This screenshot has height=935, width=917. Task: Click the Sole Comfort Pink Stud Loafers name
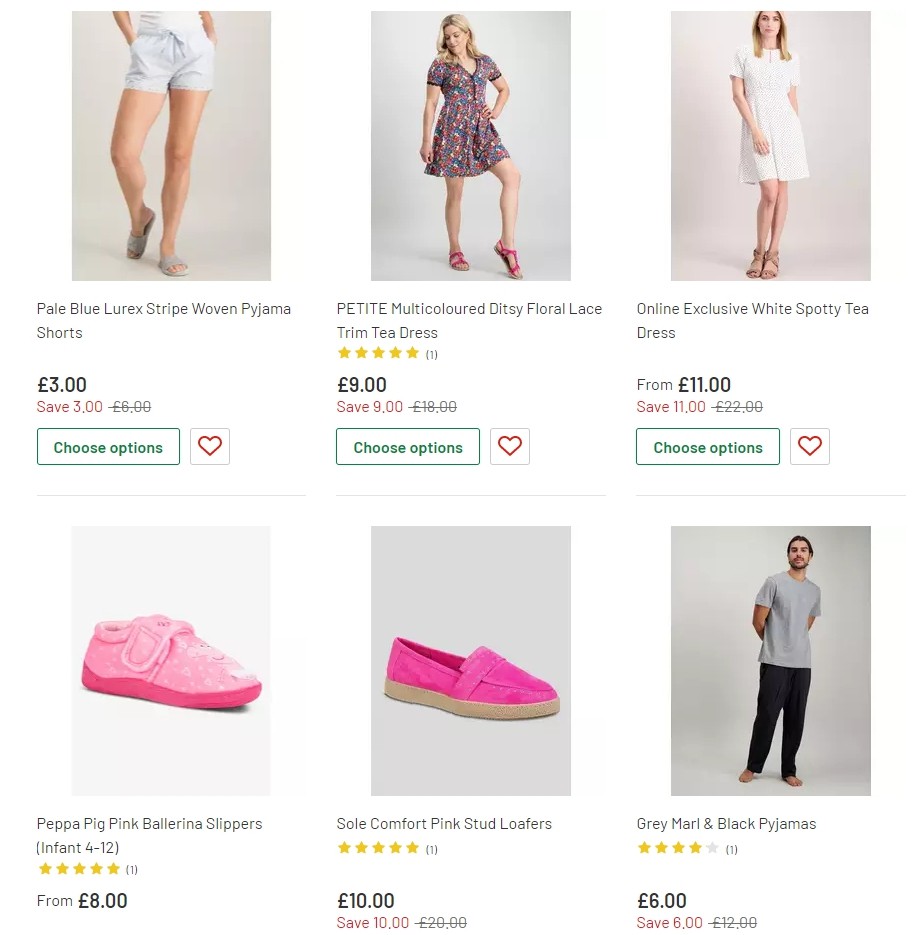point(445,823)
